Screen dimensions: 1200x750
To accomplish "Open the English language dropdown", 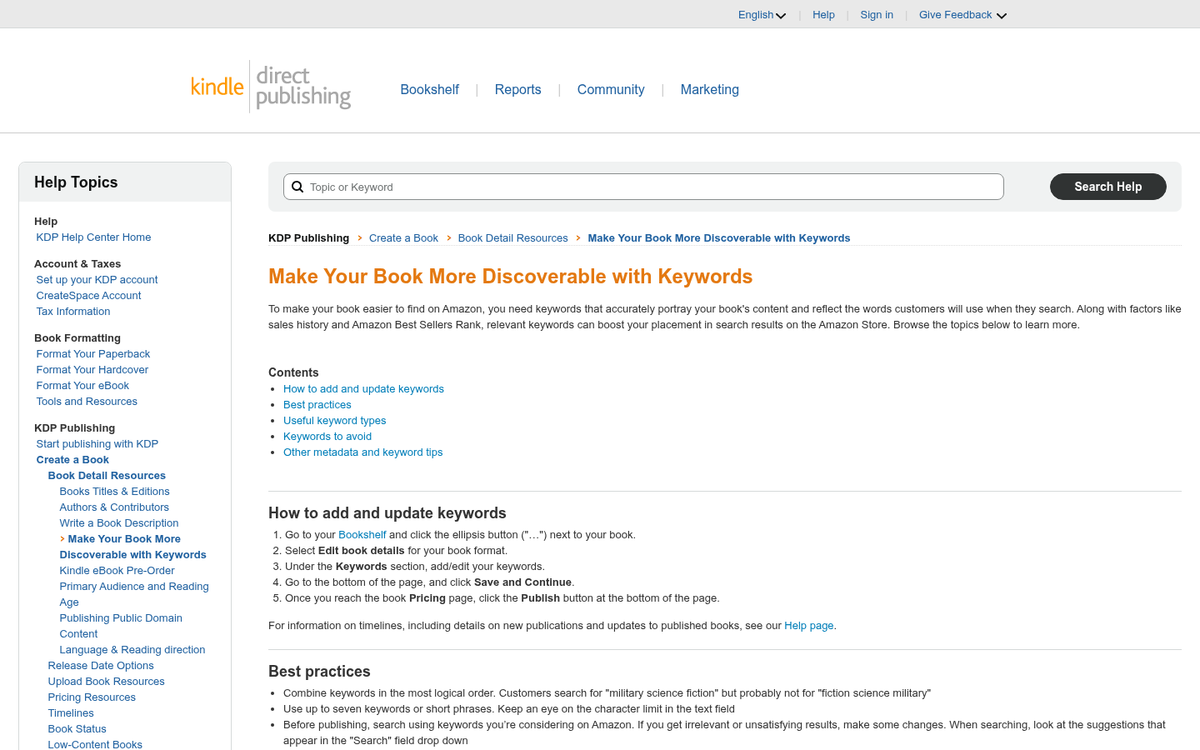I will (x=762, y=14).
